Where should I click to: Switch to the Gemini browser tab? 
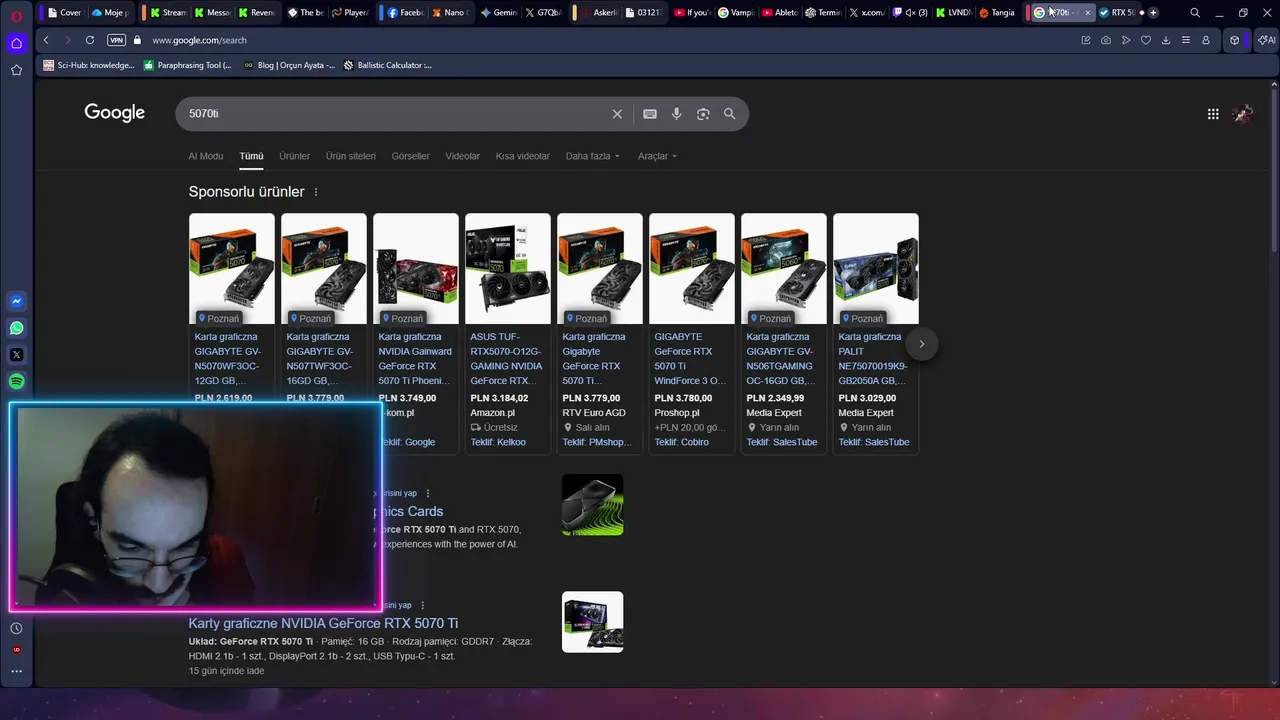[x=497, y=13]
